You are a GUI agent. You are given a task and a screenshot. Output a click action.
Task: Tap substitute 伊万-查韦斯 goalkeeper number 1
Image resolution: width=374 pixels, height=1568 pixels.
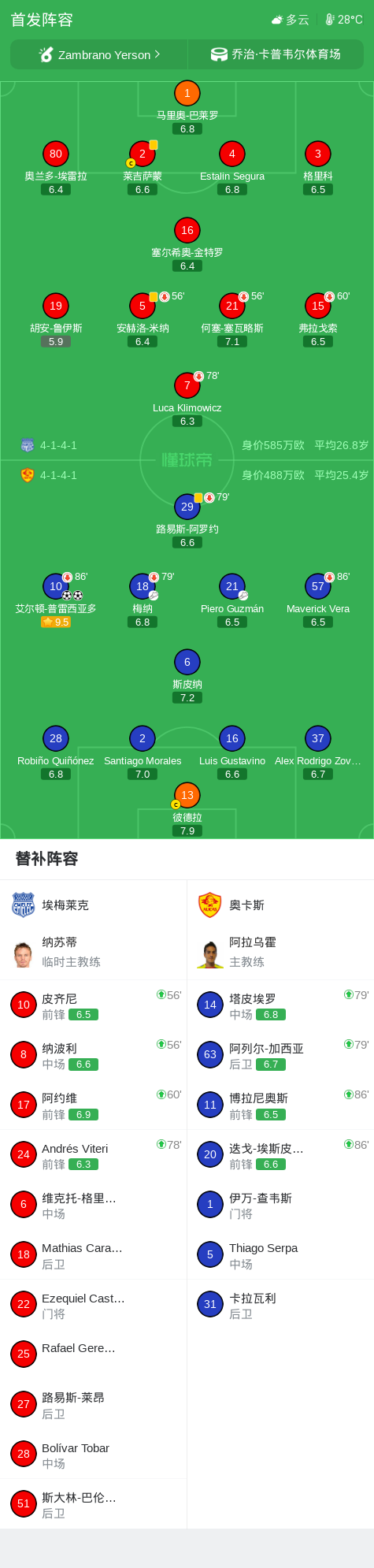tap(280, 1206)
